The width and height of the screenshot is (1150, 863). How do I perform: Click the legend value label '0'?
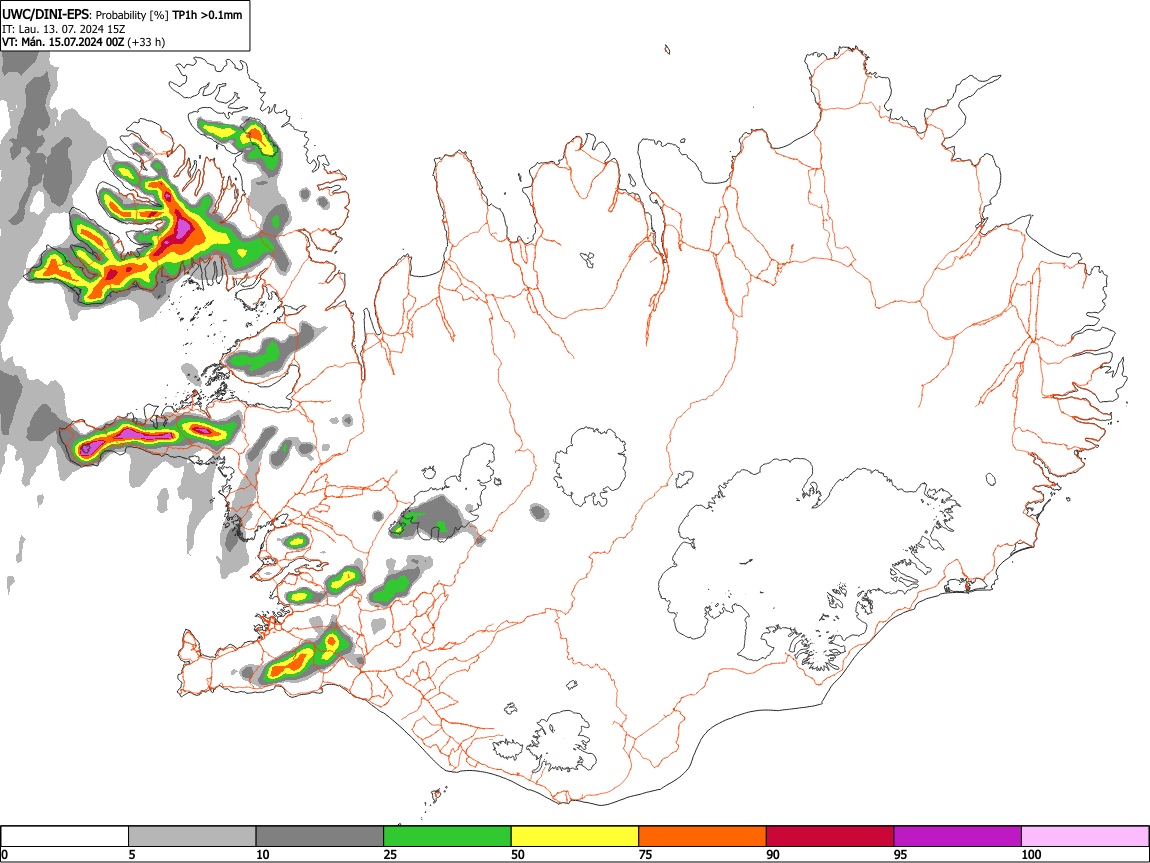pos(4,854)
